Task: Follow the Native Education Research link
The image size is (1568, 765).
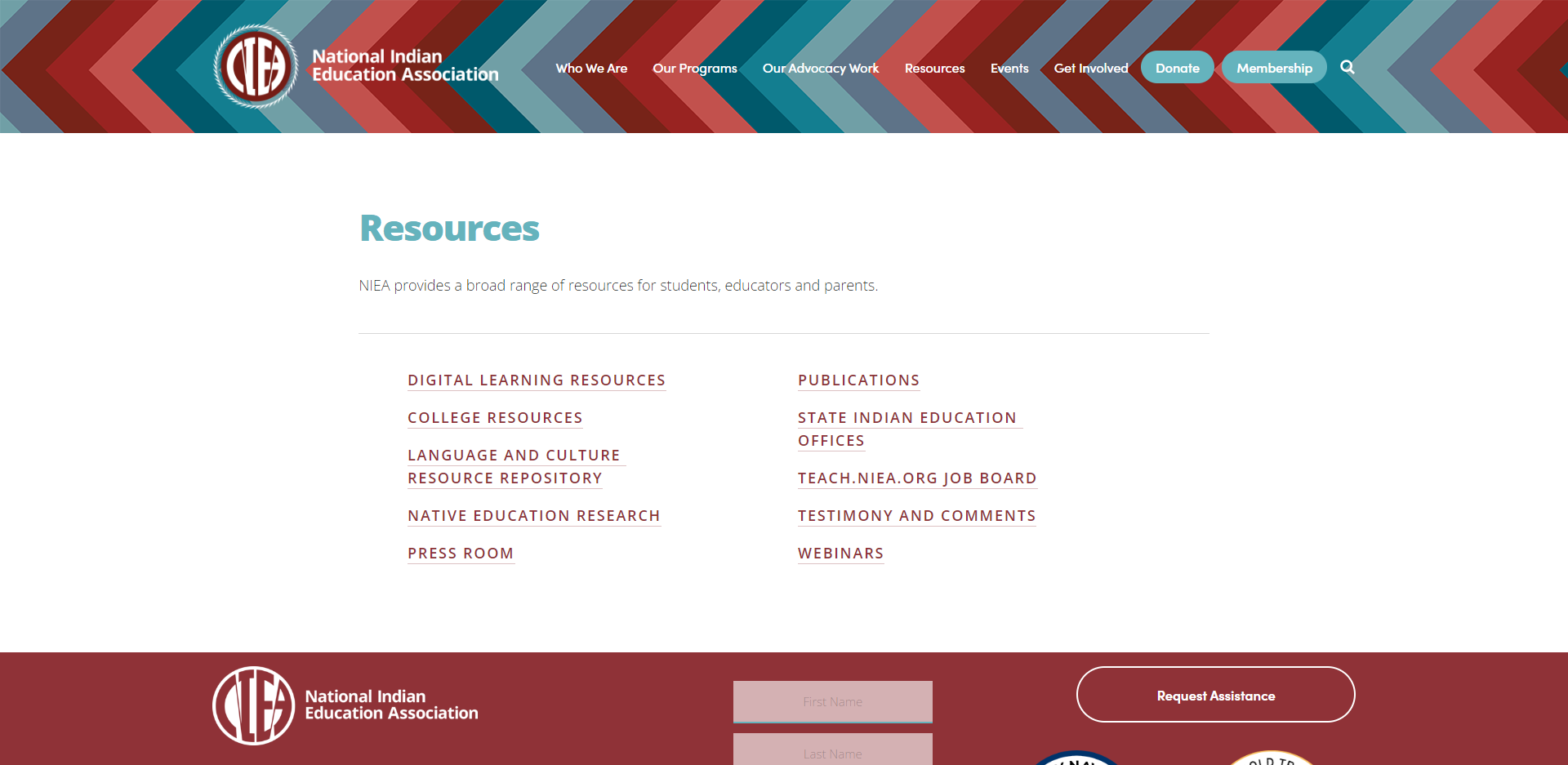Action: (x=533, y=516)
